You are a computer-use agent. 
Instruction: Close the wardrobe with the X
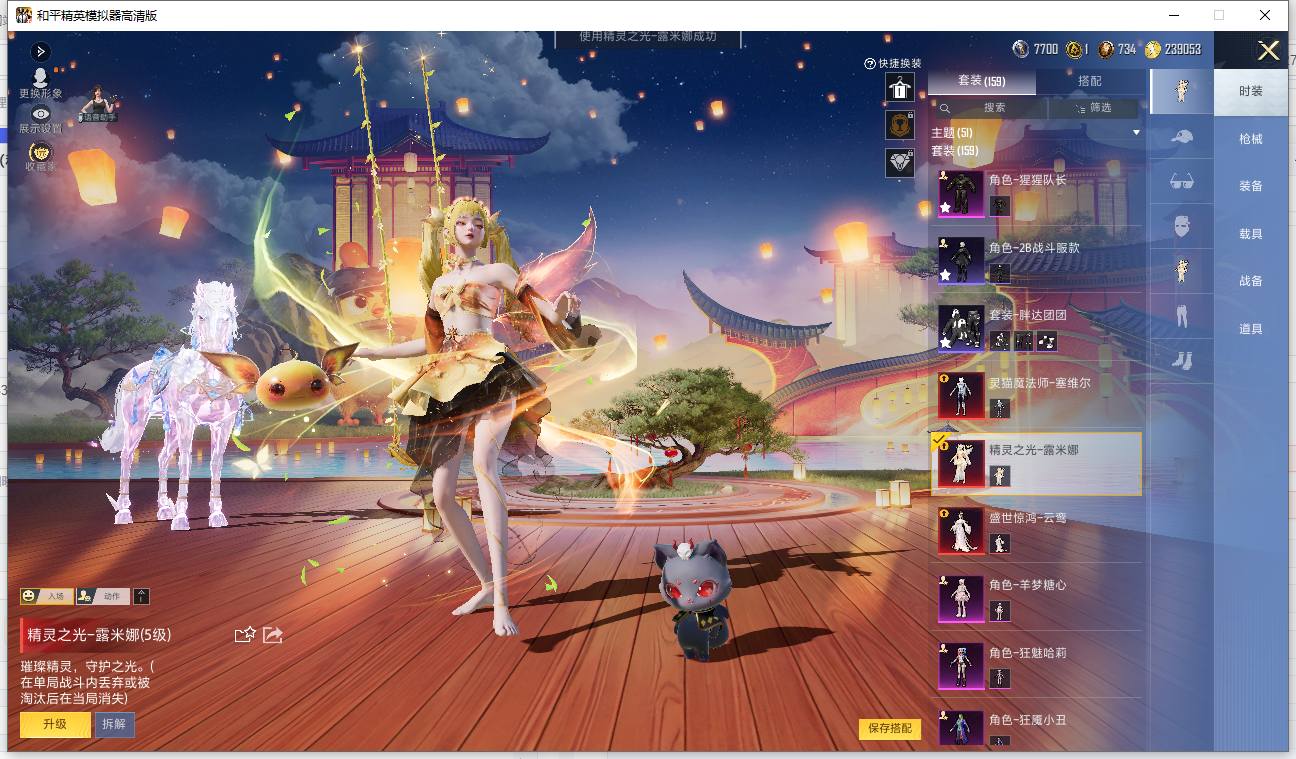tap(1268, 51)
